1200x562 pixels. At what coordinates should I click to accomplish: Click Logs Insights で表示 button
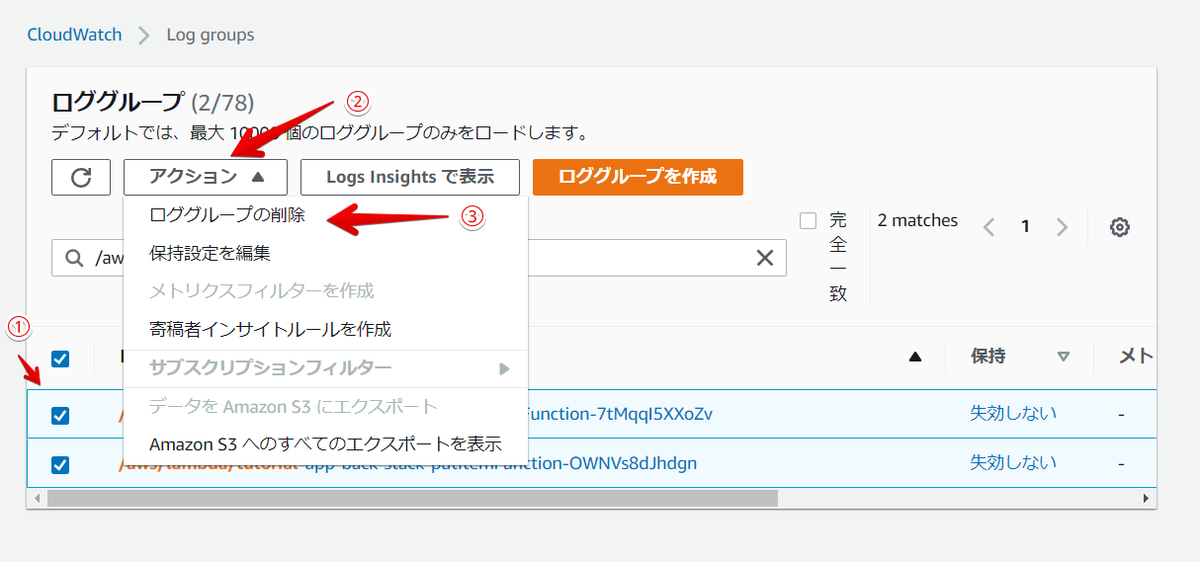pyautogui.click(x=410, y=177)
